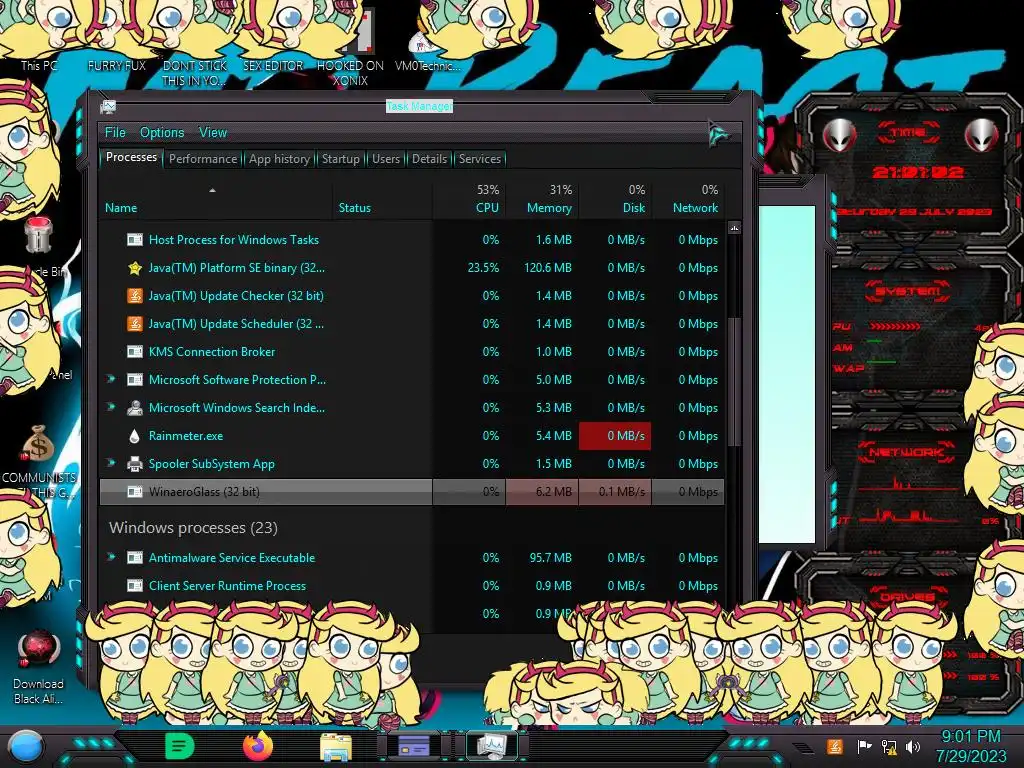Expand Antimalware Service Executable row
Screen dimensions: 1024x768
click(x=111, y=557)
